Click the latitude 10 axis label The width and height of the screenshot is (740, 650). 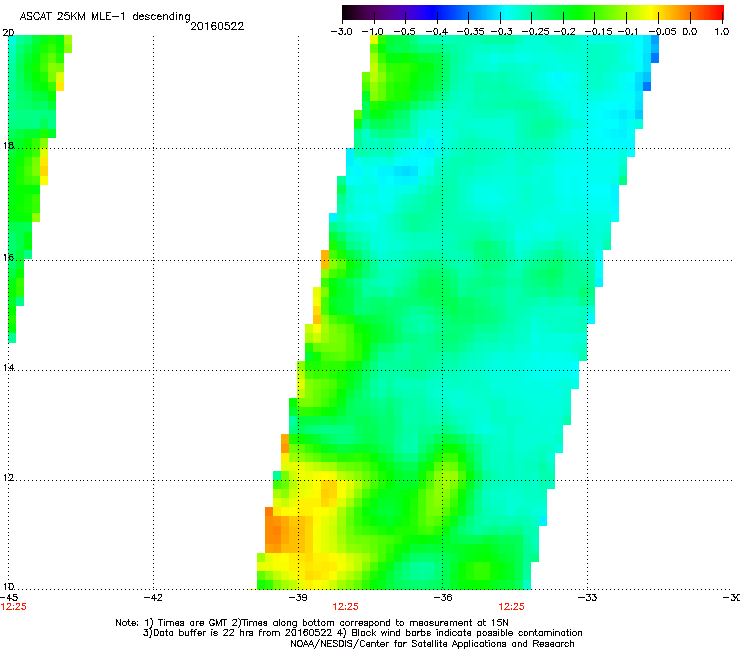coord(8,587)
